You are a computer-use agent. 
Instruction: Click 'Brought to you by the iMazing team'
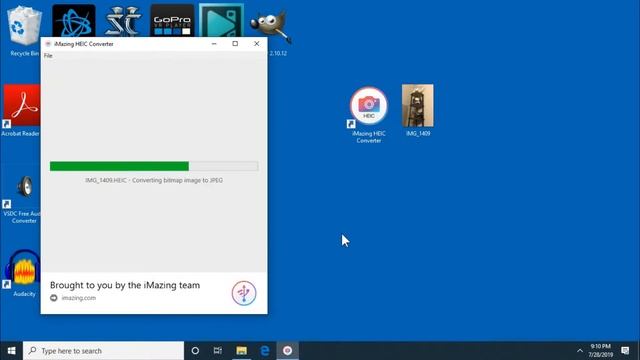tap(125, 285)
